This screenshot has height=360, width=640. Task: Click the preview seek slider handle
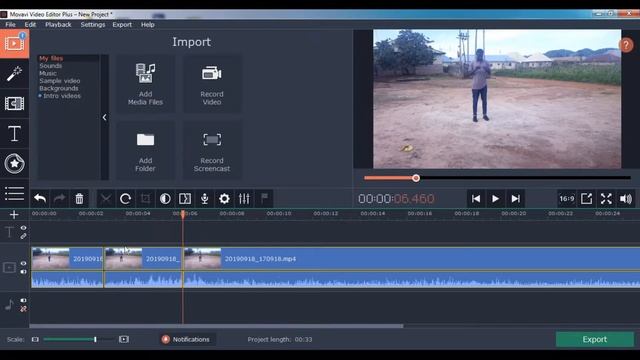(416, 178)
